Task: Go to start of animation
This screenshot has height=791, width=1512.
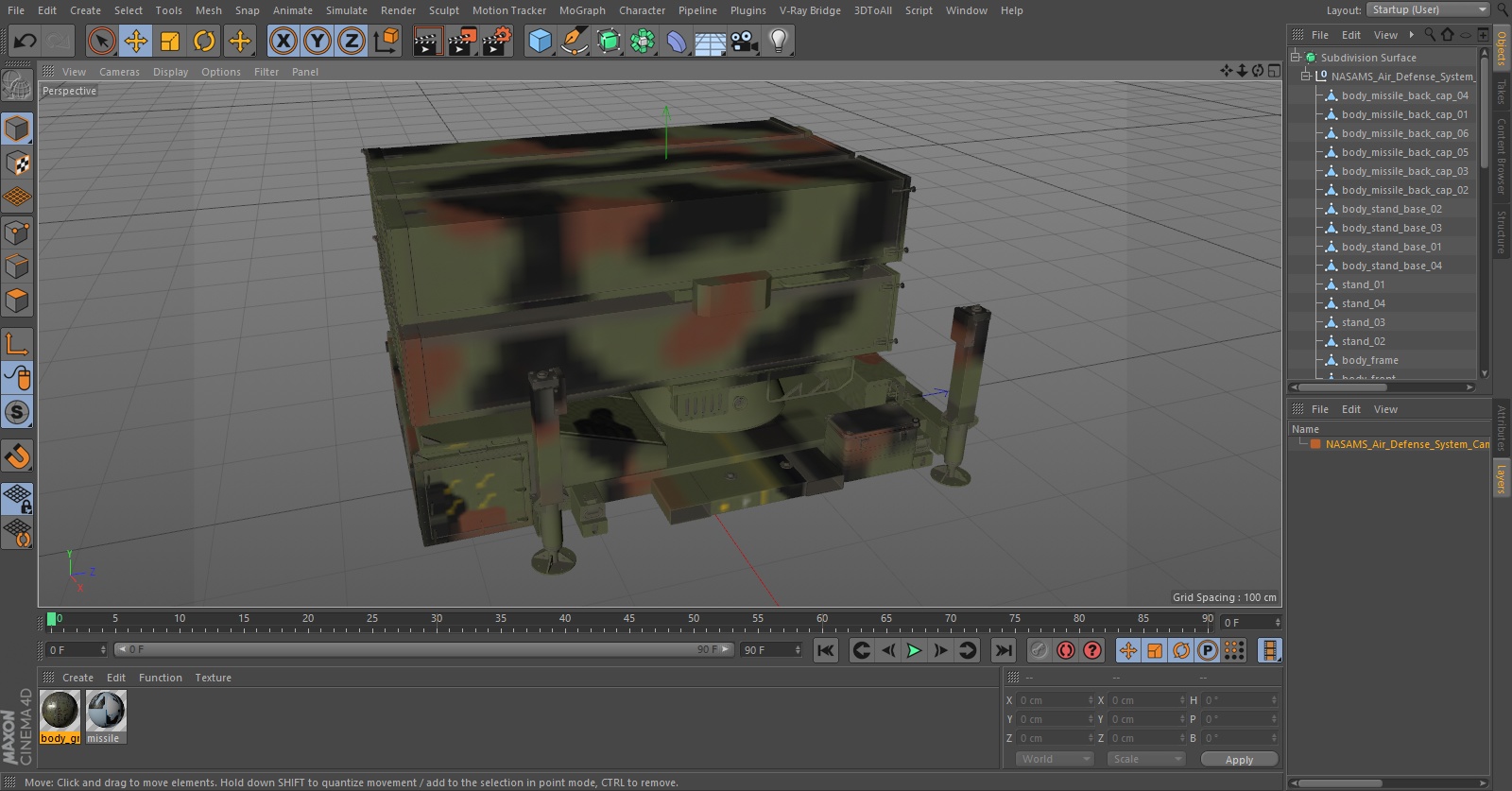Action: tap(826, 650)
